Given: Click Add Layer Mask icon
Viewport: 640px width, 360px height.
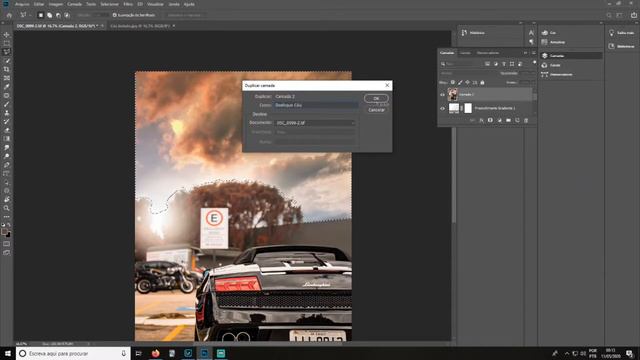Looking at the screenshot, I should pyautogui.click(x=490, y=120).
